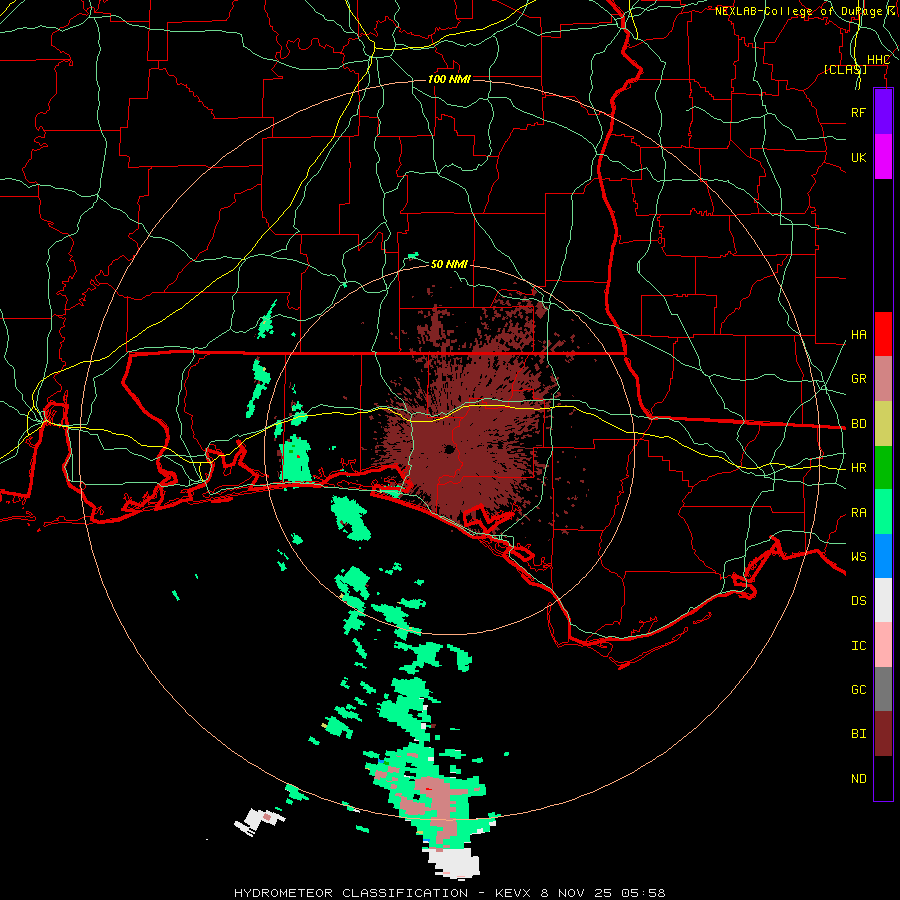Click the dark green HR legend swatch
900x900 pixels.
click(x=883, y=468)
